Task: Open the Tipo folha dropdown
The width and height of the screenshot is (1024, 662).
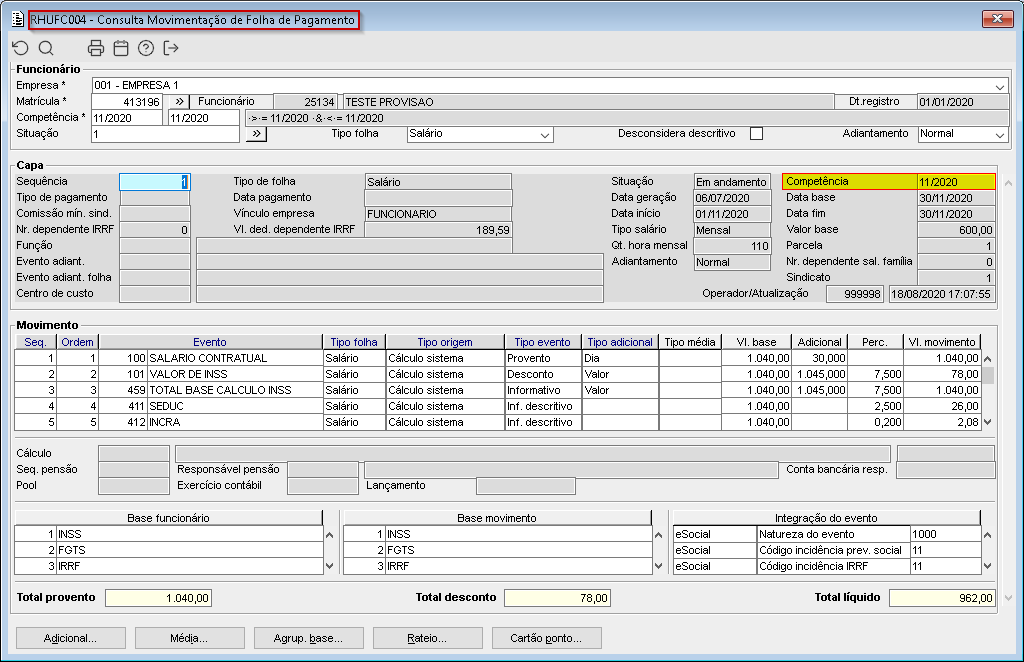Action: point(544,134)
